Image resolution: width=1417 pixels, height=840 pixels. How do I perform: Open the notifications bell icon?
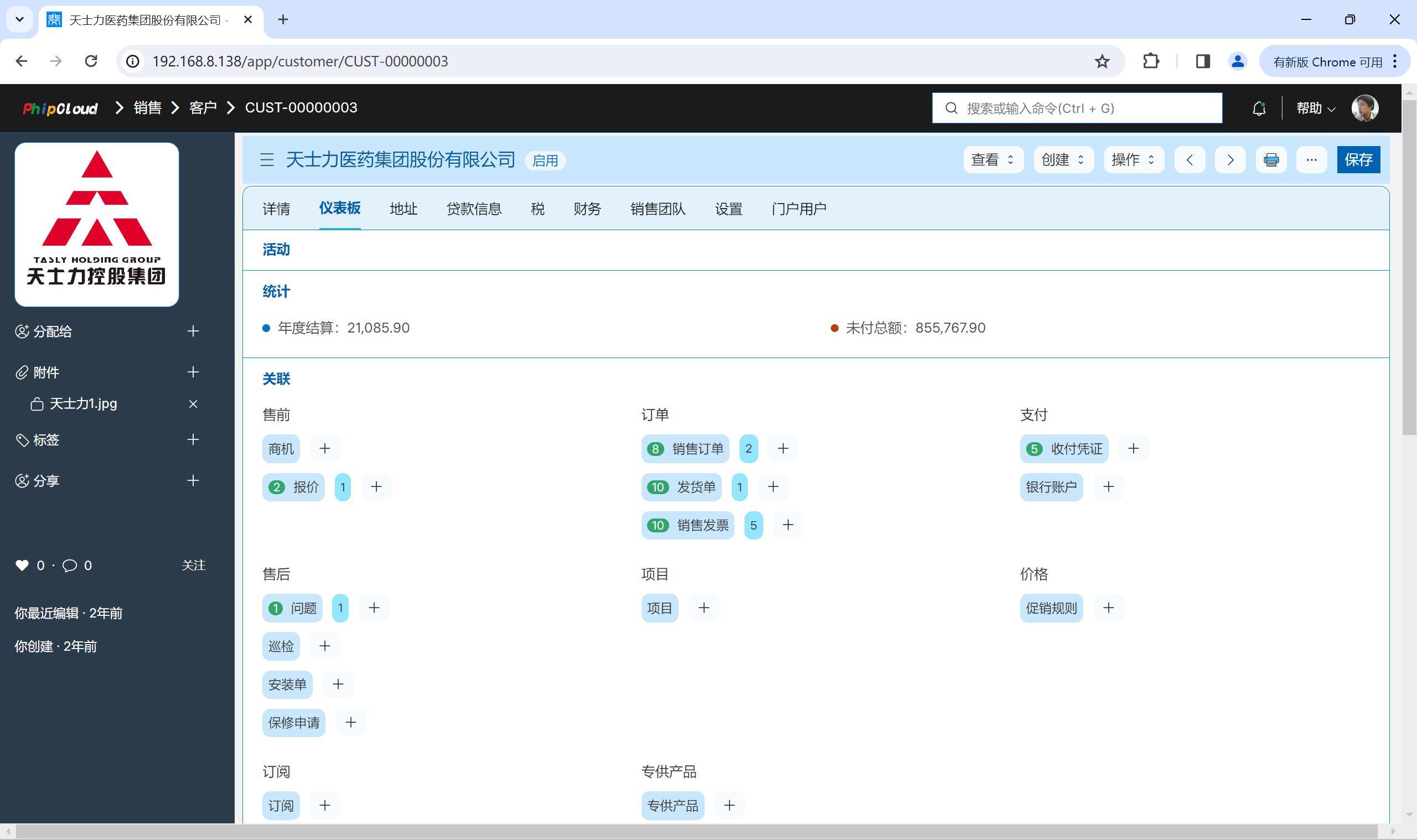point(1259,108)
